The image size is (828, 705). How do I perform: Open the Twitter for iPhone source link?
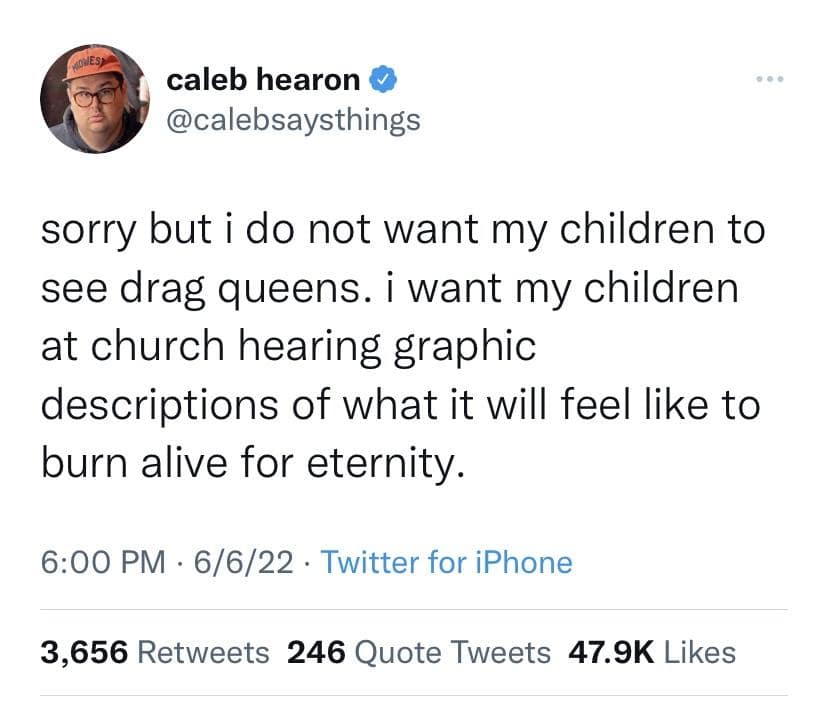448,562
